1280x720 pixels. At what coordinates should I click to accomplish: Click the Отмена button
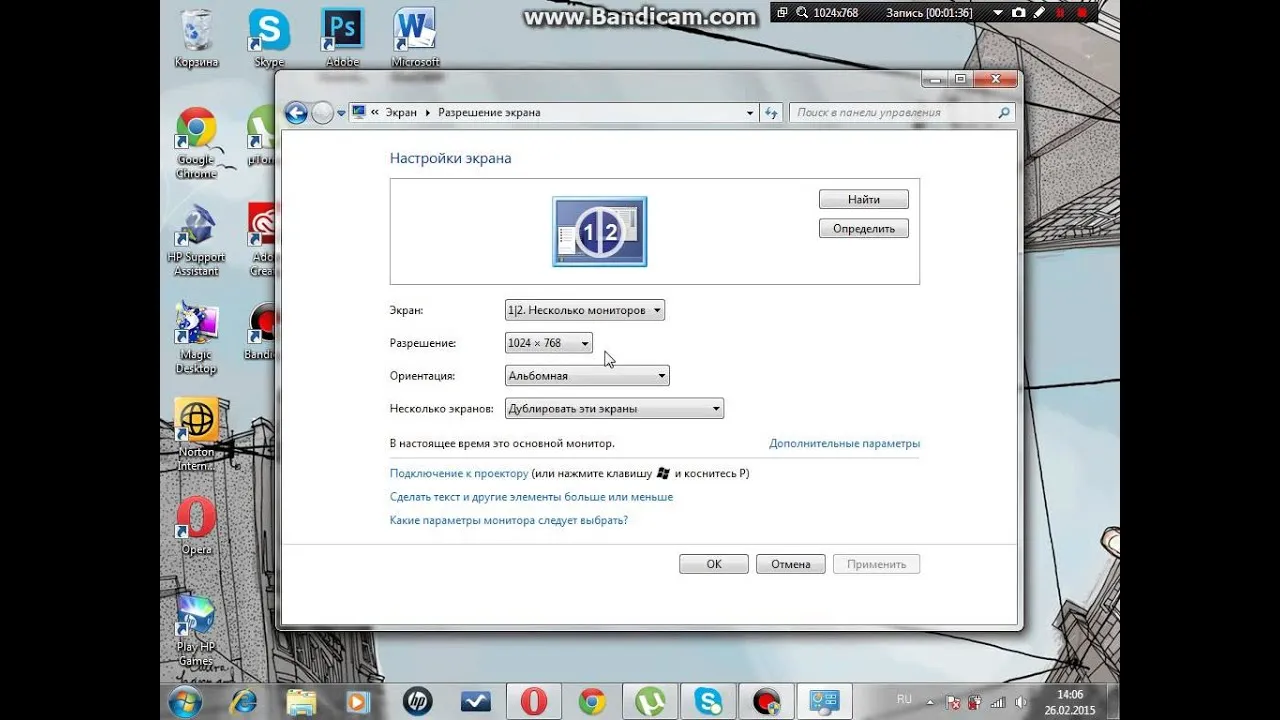[791, 564]
